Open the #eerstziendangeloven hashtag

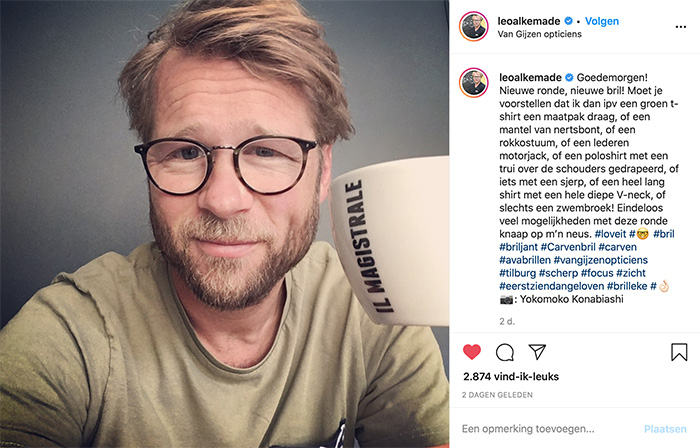pyautogui.click(x=551, y=286)
